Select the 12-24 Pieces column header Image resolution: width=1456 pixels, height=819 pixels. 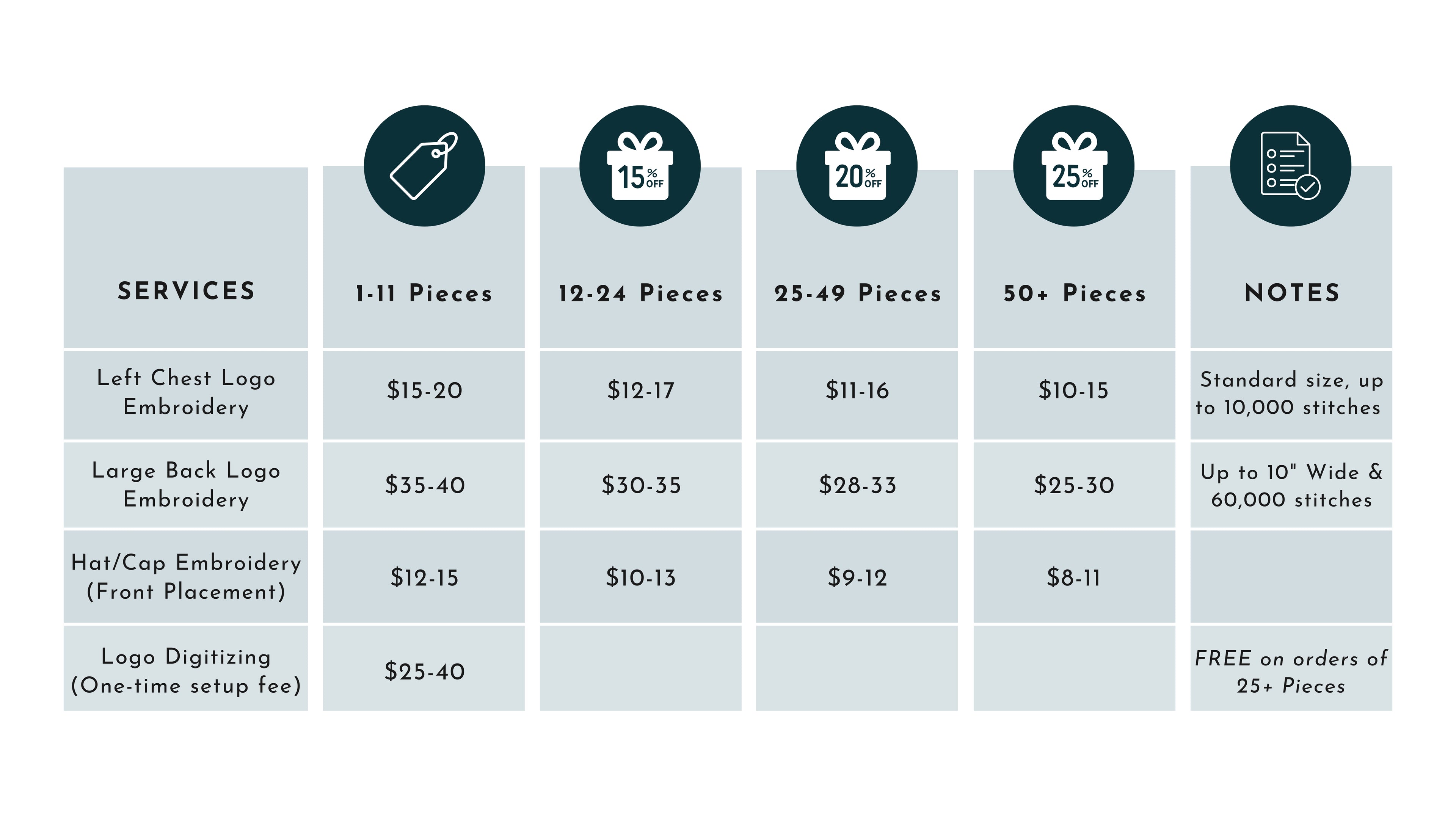pyautogui.click(x=640, y=293)
